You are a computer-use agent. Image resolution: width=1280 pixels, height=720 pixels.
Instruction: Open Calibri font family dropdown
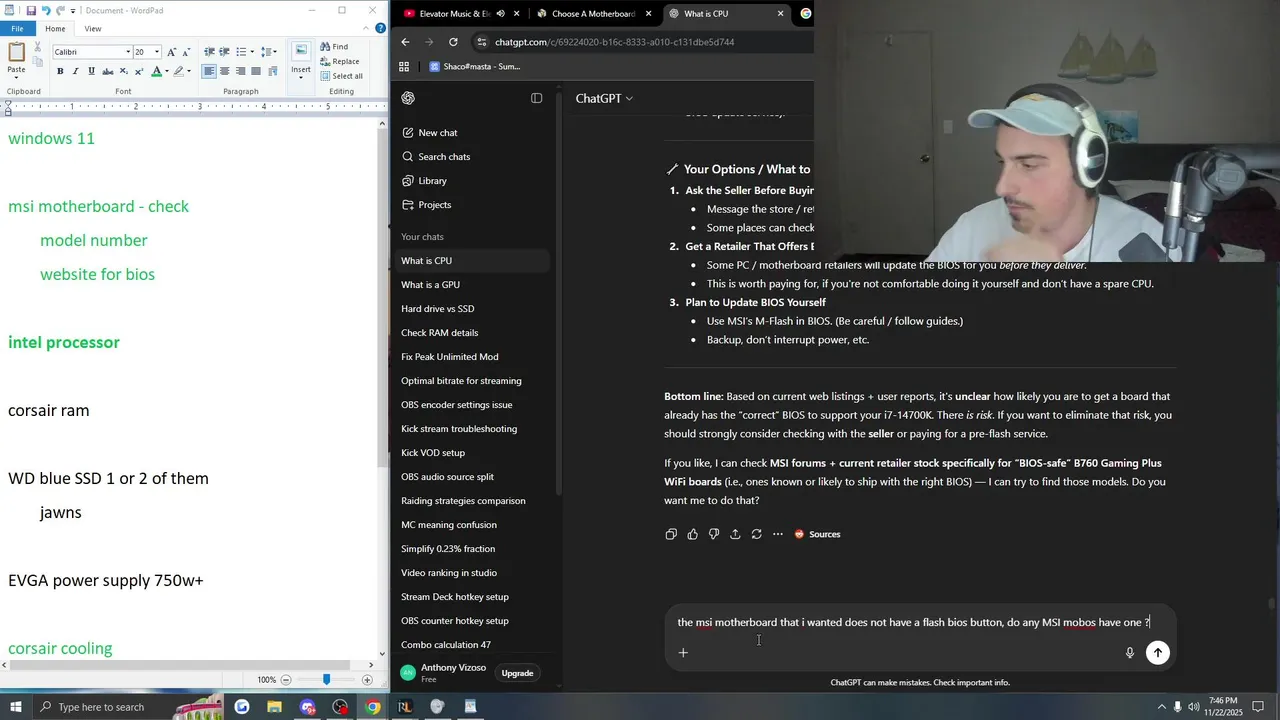coord(128,52)
